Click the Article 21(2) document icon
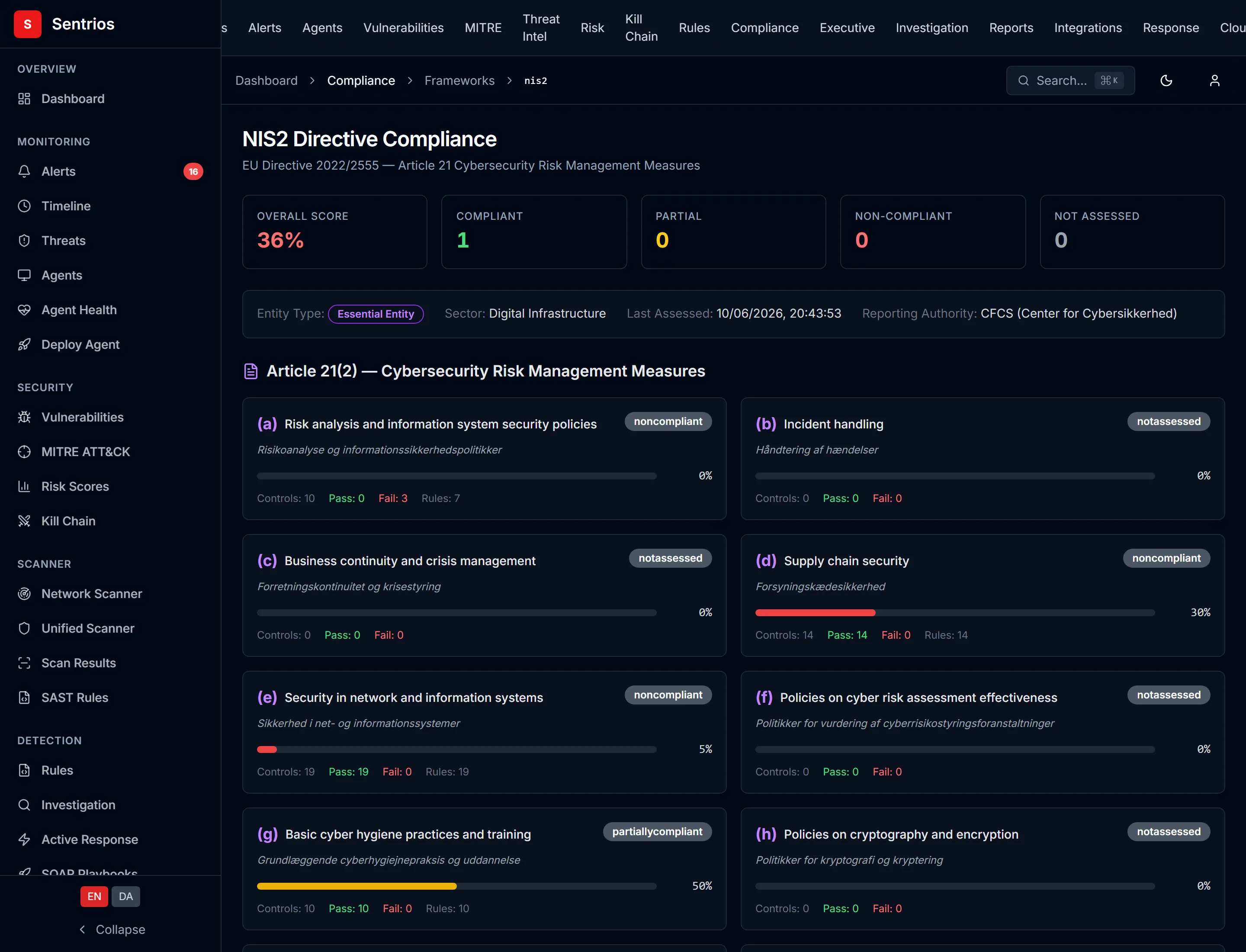This screenshot has width=1246, height=952. [x=250, y=371]
